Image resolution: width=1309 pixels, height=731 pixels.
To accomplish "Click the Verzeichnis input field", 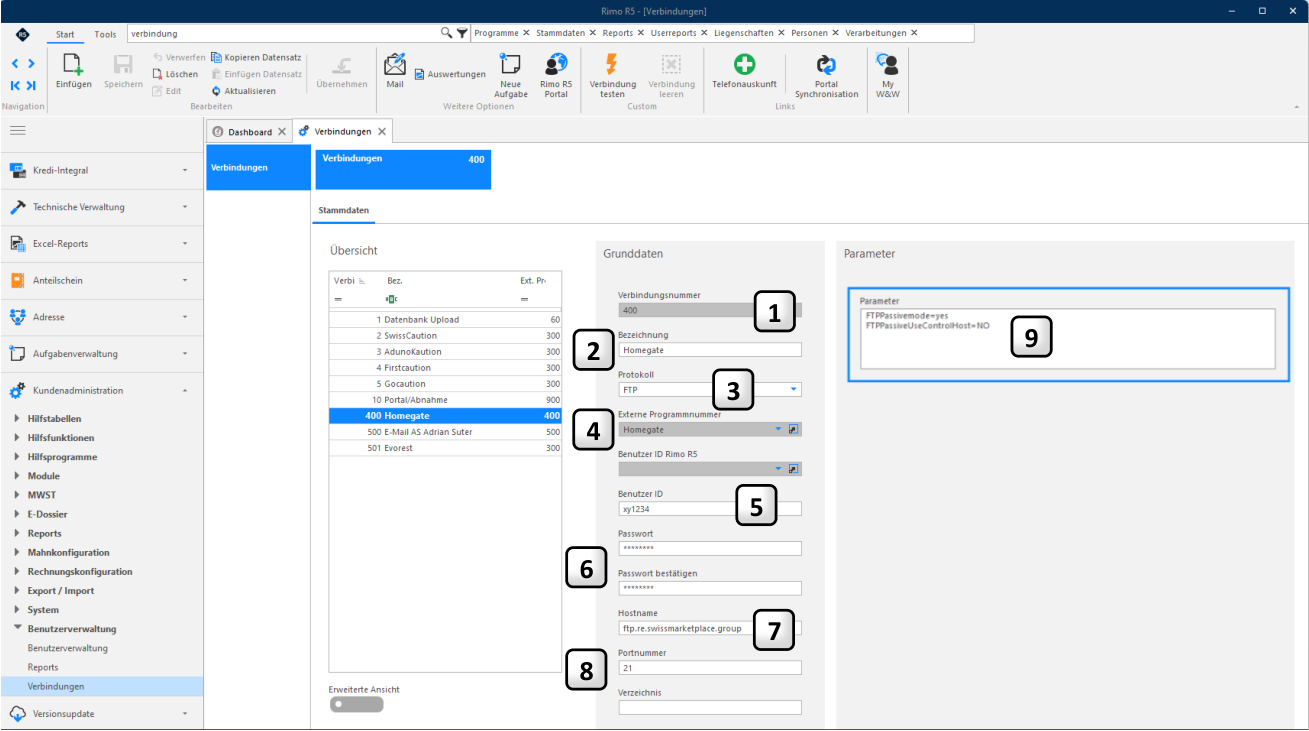I will point(710,708).
